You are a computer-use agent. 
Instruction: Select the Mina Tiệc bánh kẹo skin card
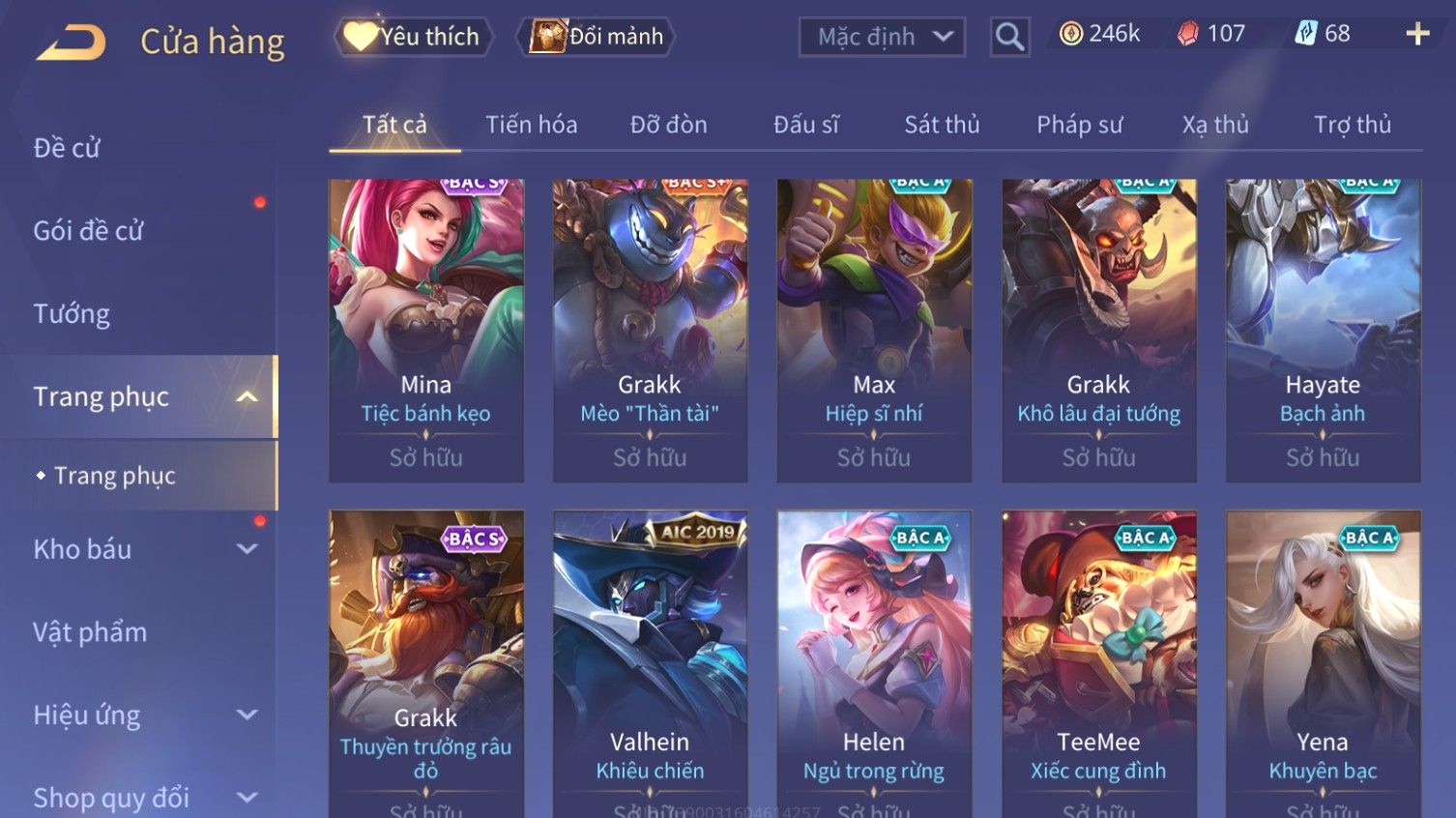(x=426, y=330)
